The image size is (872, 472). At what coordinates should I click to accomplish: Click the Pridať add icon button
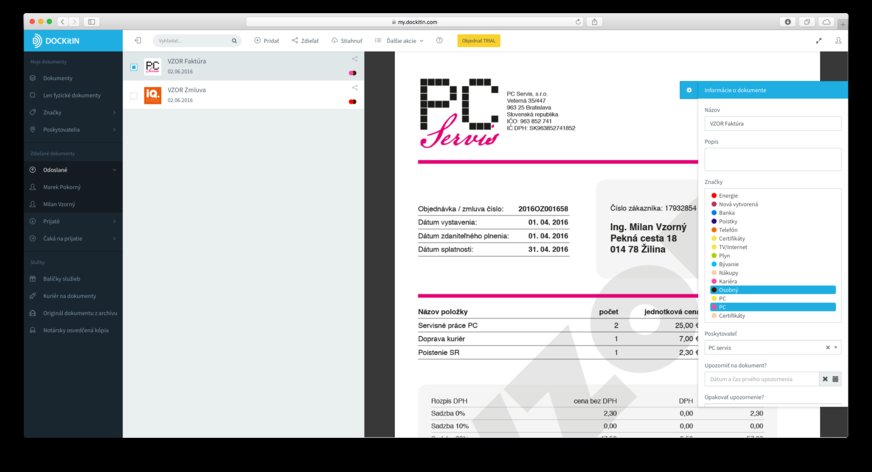tap(257, 41)
